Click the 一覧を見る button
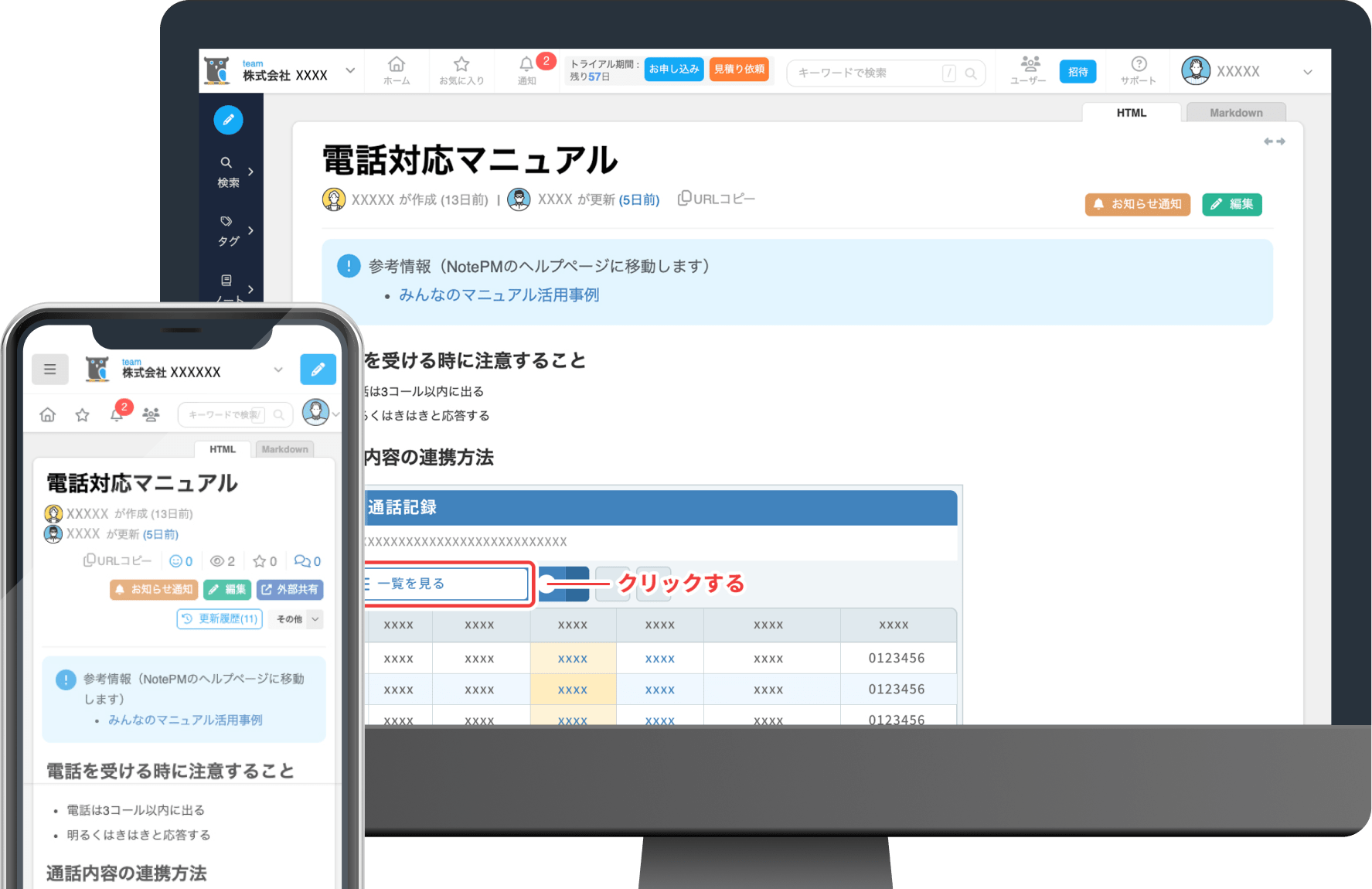 tap(446, 584)
